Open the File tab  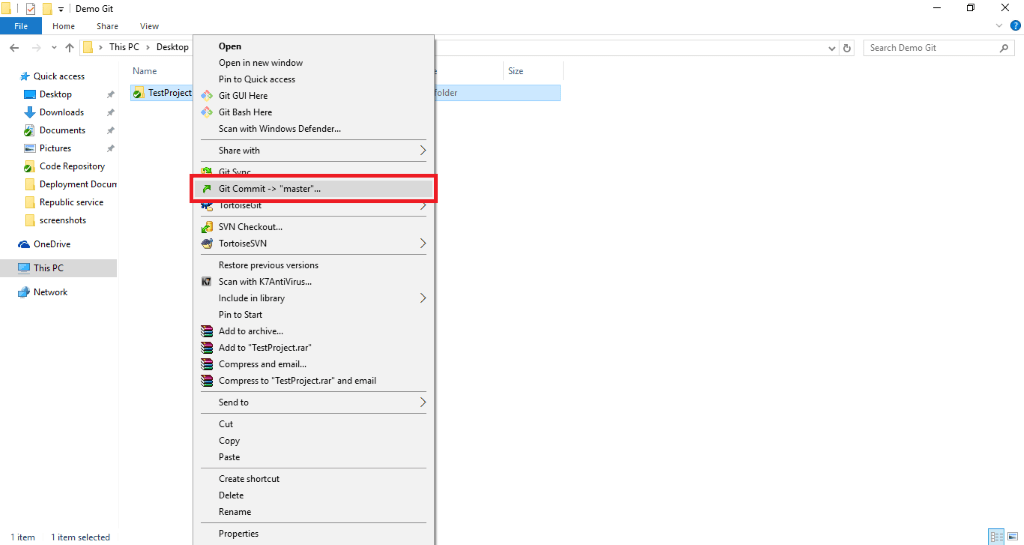pyautogui.click(x=21, y=26)
